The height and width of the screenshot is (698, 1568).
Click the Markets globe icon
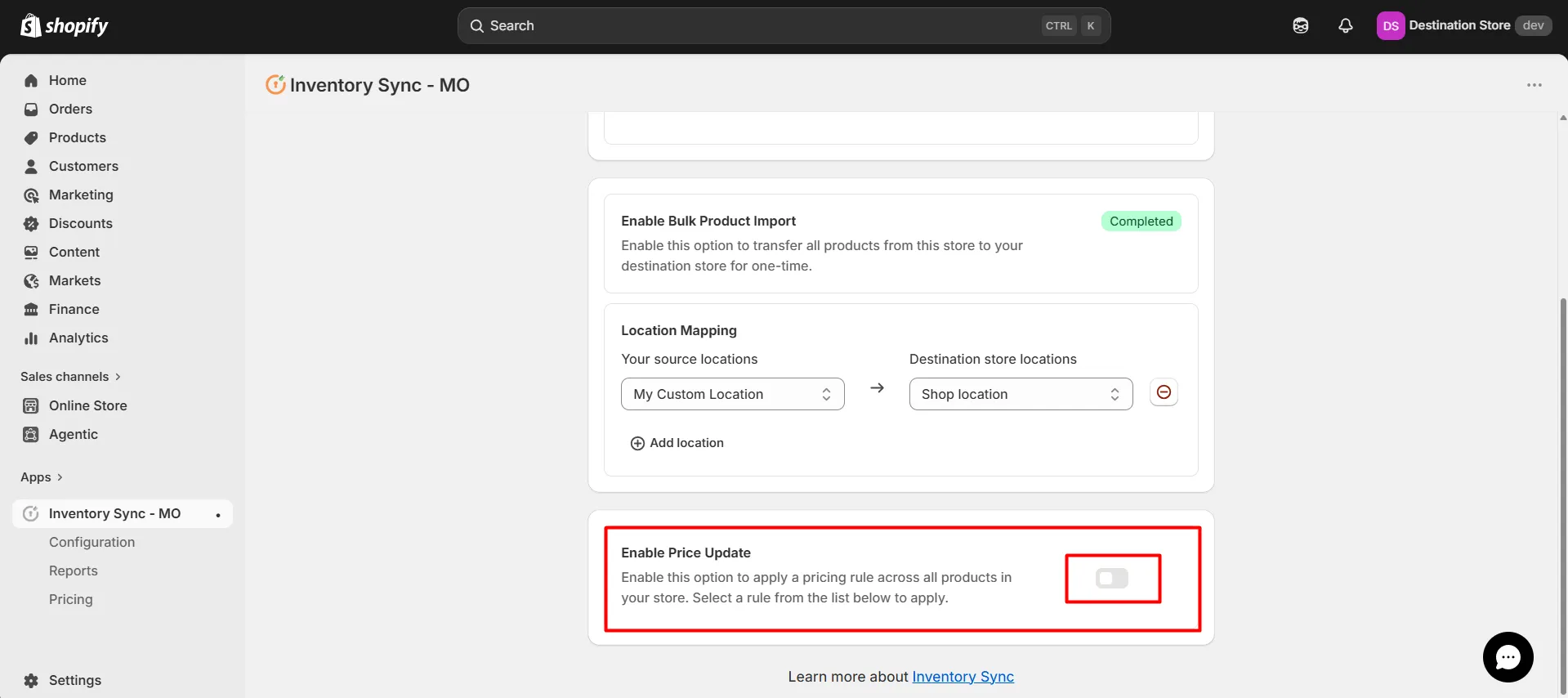[31, 280]
